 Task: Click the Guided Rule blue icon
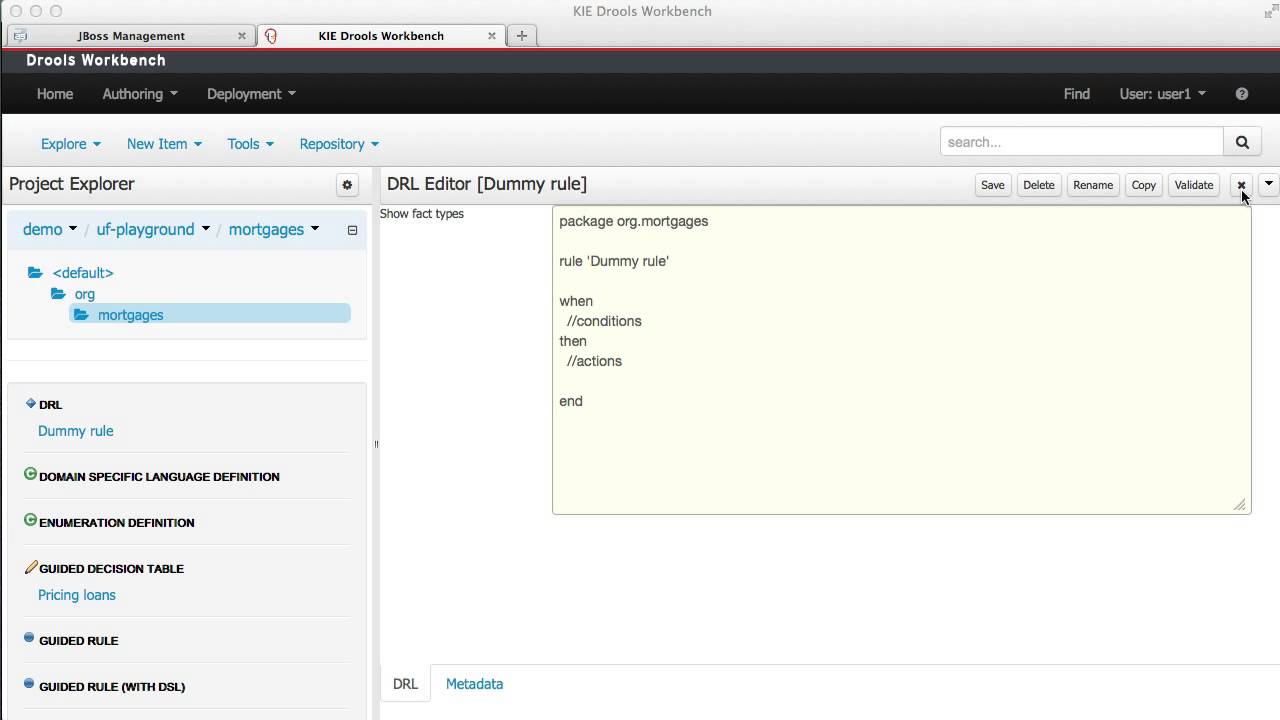pyautogui.click(x=29, y=638)
